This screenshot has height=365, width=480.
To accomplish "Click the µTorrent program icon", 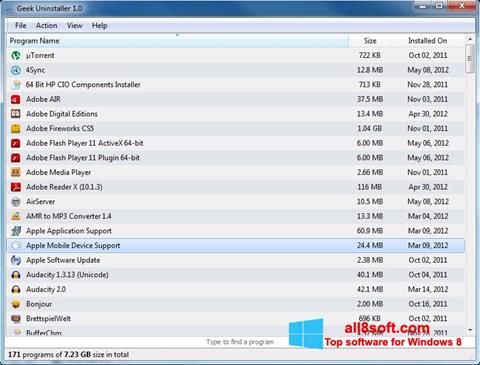I will 16,55.
